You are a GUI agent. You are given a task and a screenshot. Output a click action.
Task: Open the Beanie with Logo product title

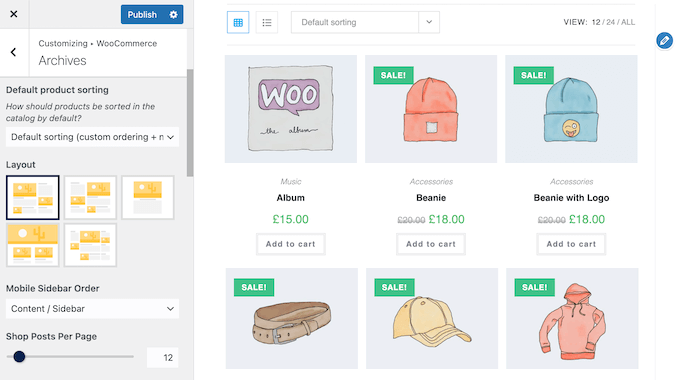[x=572, y=198]
